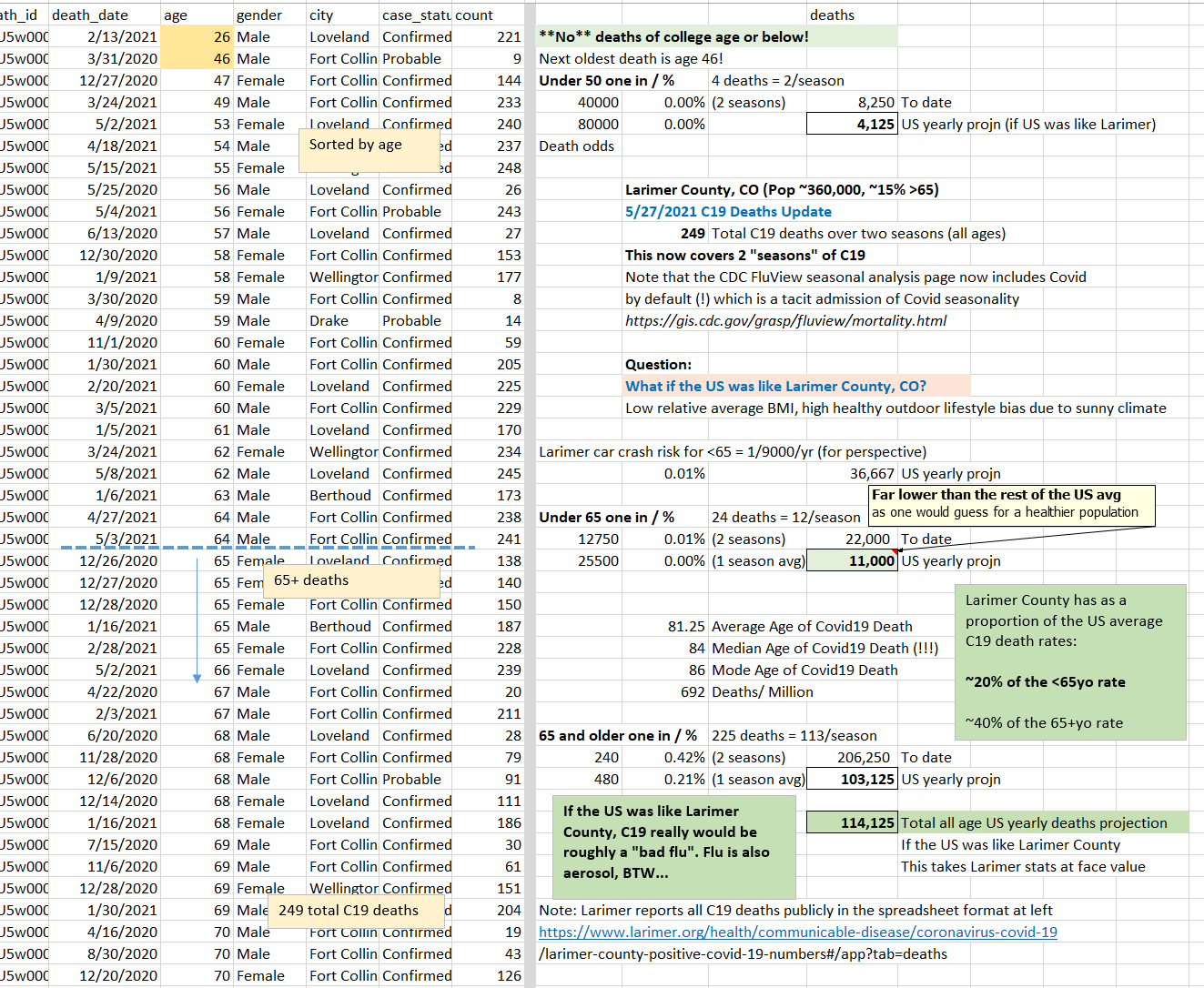Click the 'Low relative average BMI' note cell
1204x988 pixels.
click(895, 408)
